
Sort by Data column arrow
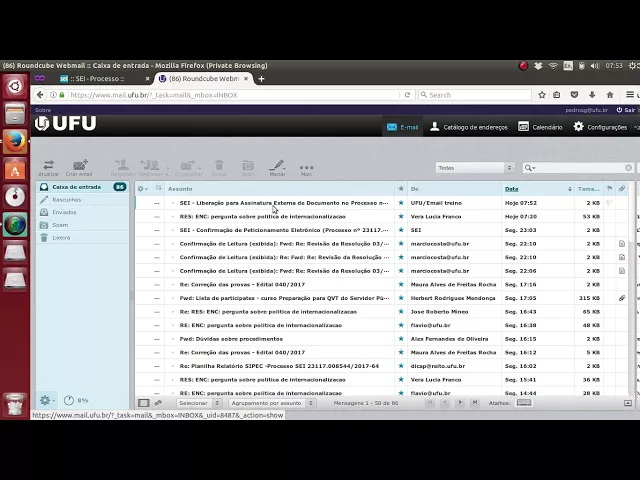[569, 189]
